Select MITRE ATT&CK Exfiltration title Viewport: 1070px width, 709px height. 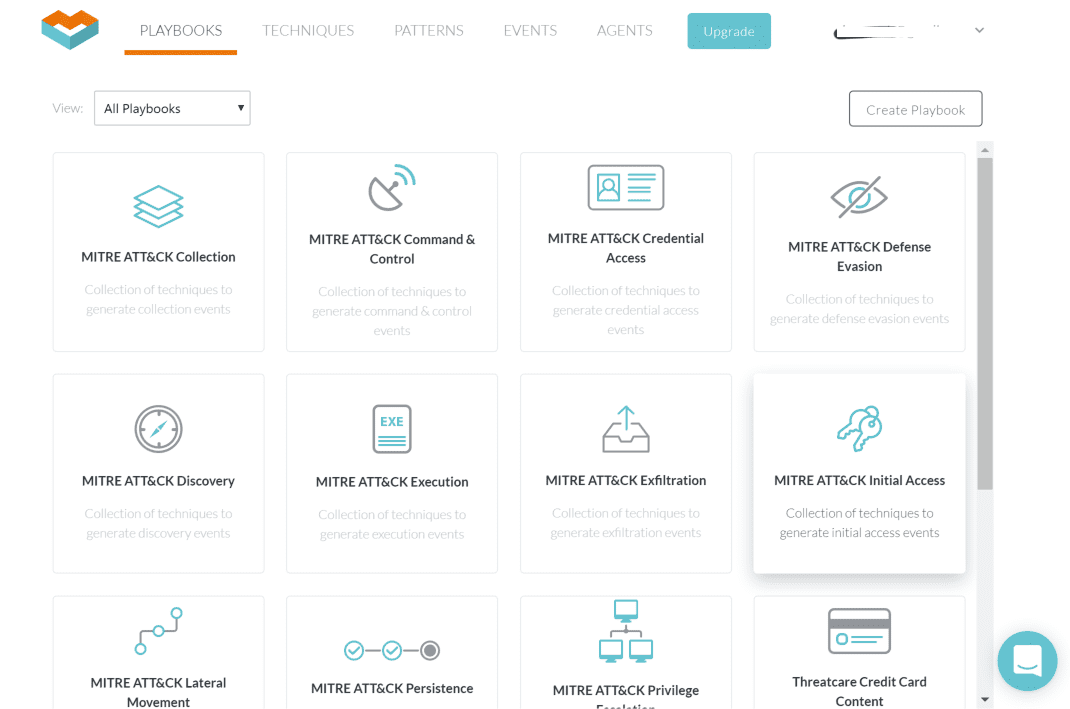(x=626, y=480)
